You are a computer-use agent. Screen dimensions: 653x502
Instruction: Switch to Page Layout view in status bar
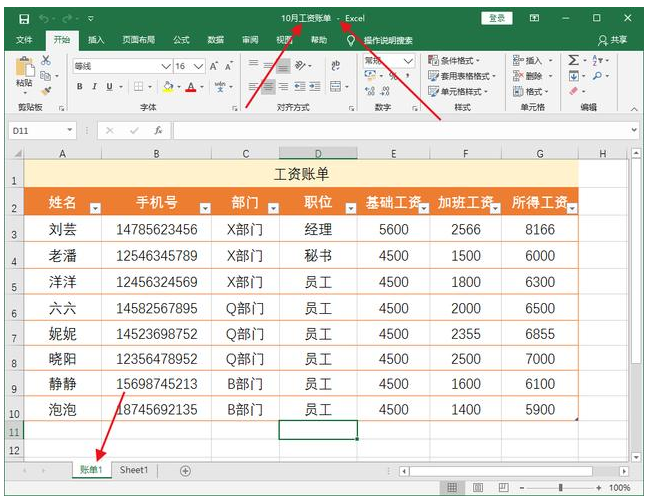(x=476, y=488)
